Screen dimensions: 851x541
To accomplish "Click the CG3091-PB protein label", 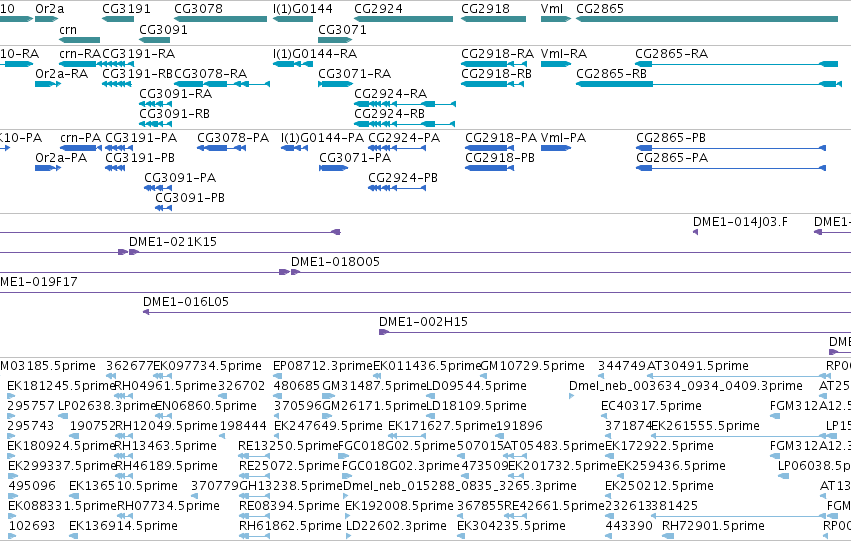I will pos(190,198).
